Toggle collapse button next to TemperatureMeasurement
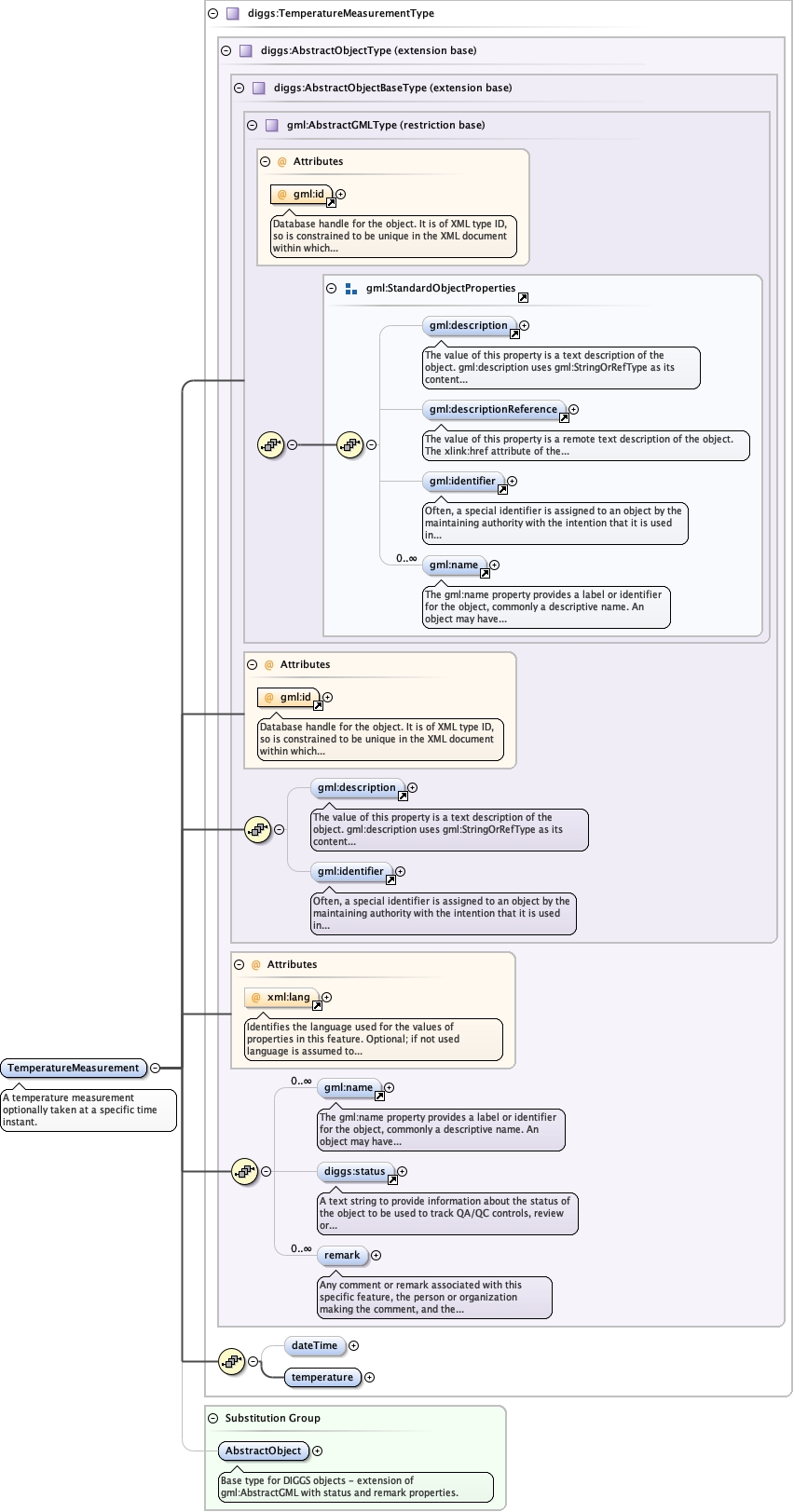This screenshot has width=794, height=1512. pos(156,1069)
